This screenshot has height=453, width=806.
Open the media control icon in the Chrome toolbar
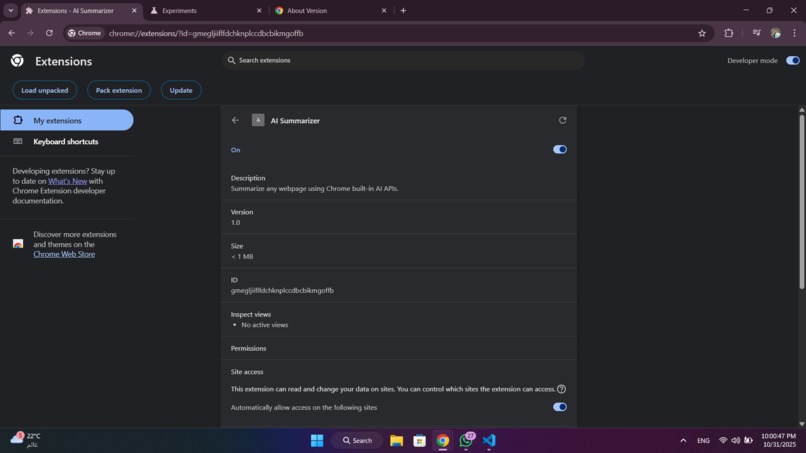click(x=756, y=33)
